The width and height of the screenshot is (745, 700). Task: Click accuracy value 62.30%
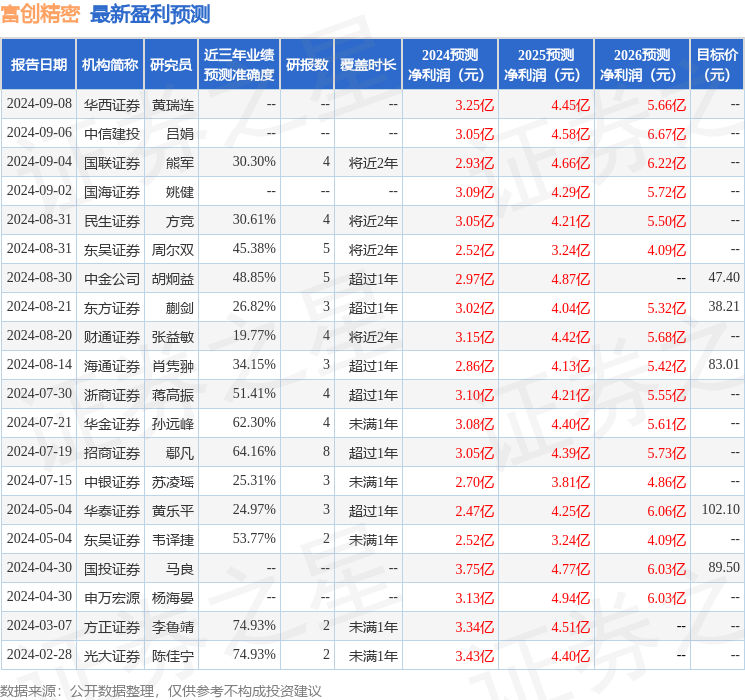coord(254,422)
